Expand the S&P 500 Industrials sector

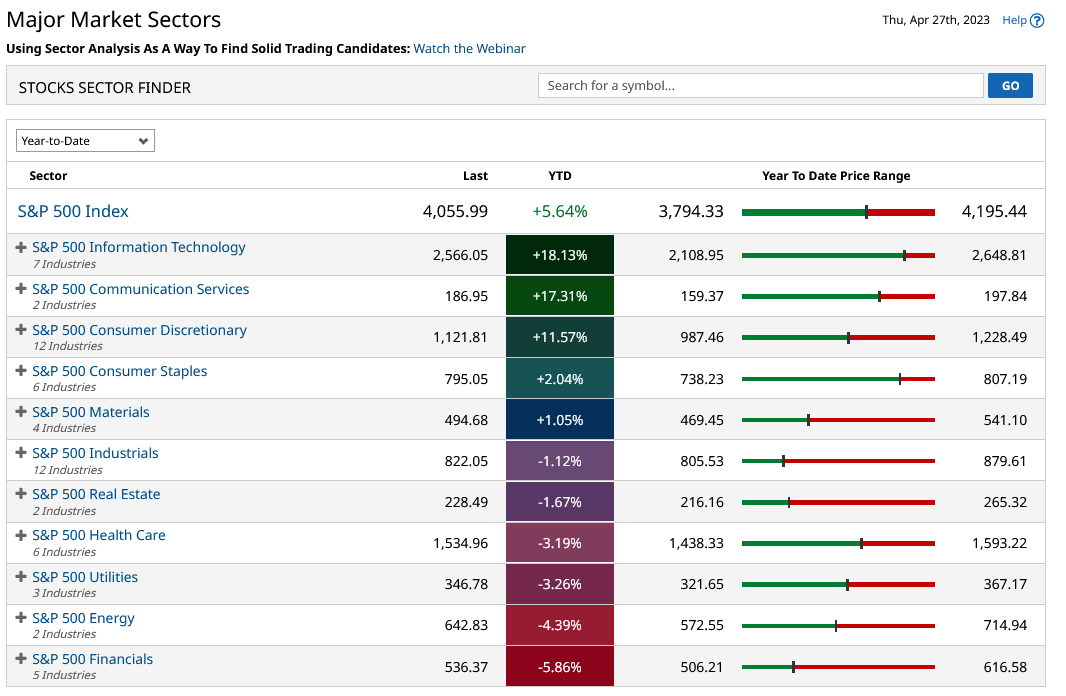21,453
